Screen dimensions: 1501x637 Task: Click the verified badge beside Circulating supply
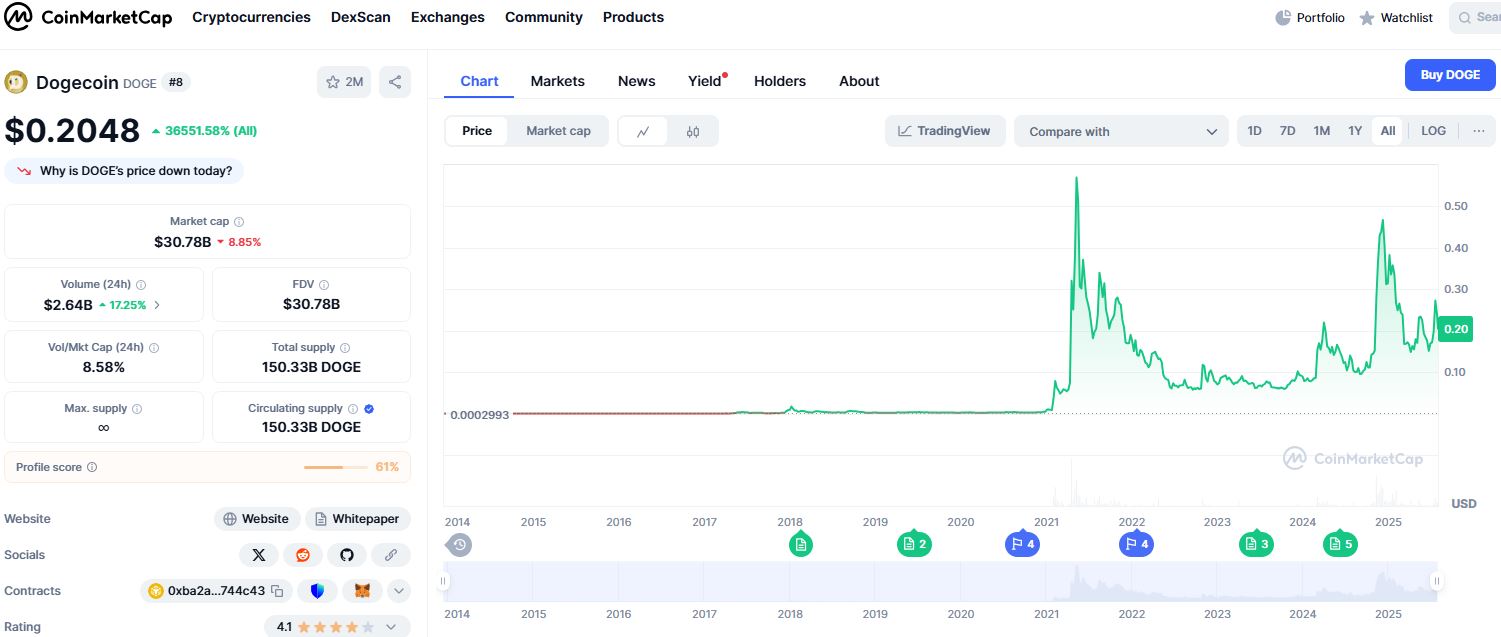click(369, 409)
